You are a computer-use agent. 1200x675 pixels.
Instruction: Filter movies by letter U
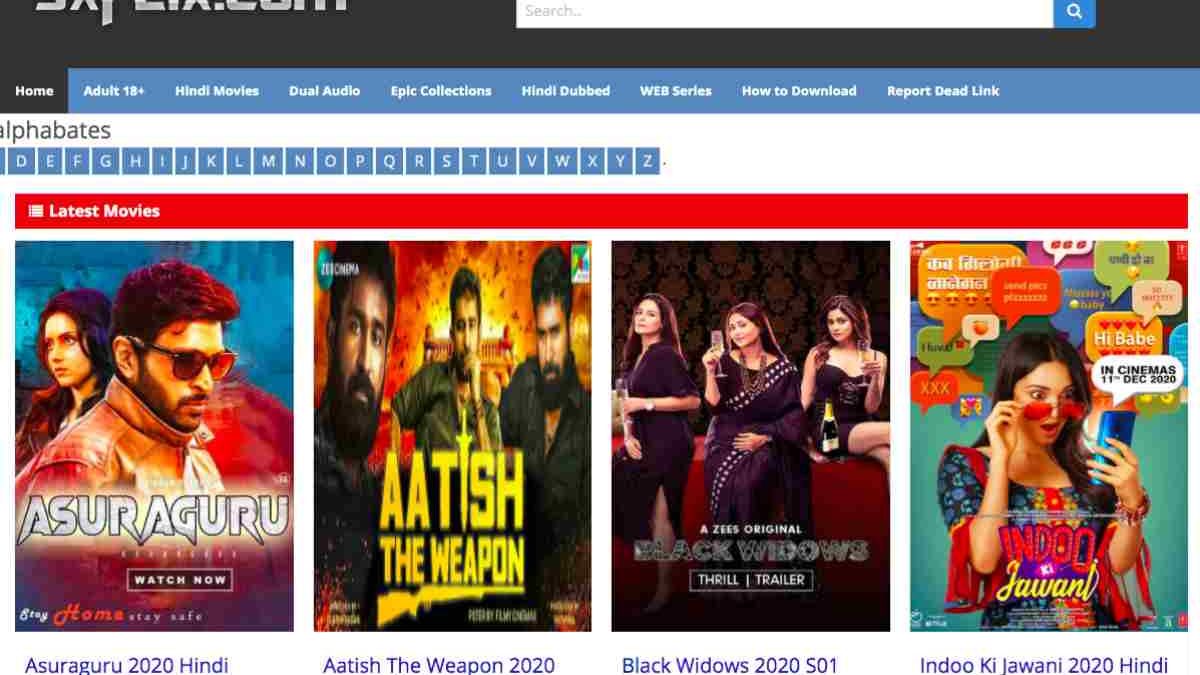503,161
